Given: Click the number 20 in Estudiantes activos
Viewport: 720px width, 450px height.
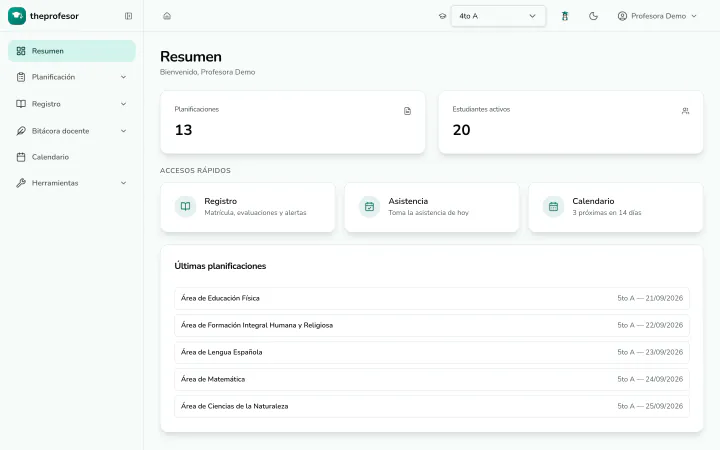Looking at the screenshot, I should [x=461, y=130].
